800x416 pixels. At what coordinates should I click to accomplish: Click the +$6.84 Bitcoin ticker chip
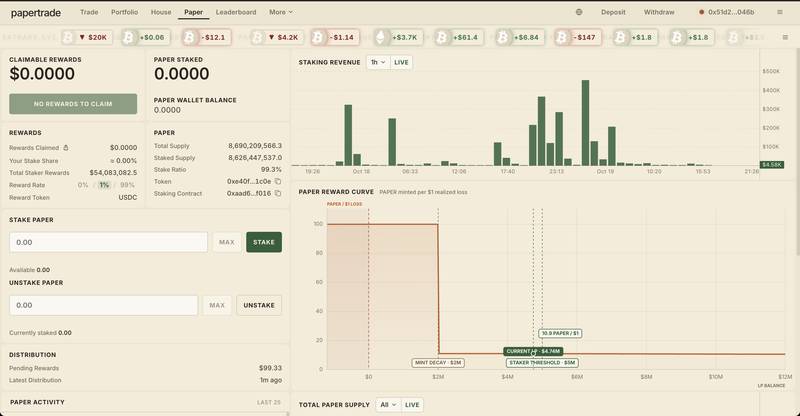tap(519, 37)
